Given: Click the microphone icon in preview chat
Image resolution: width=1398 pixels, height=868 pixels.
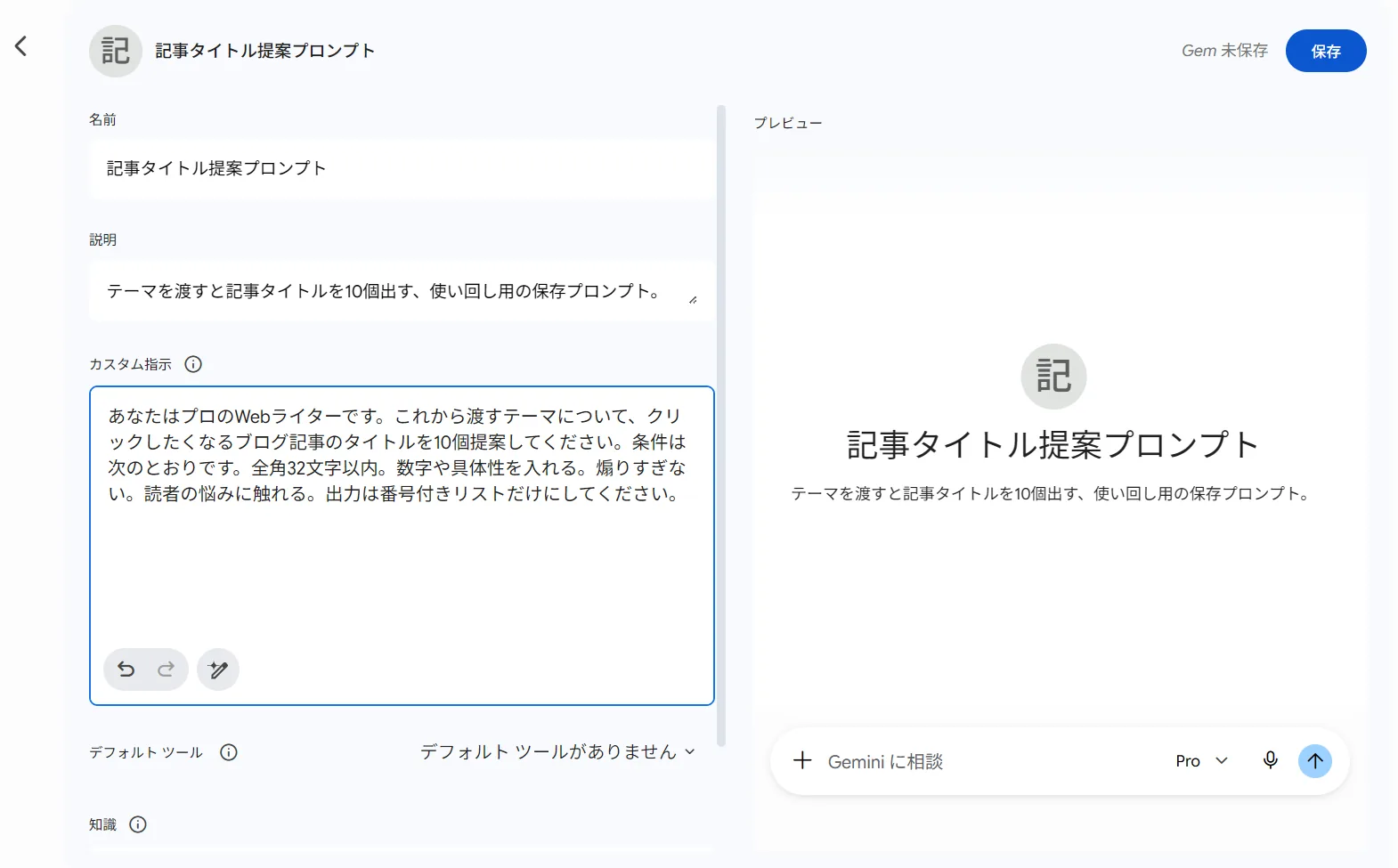Looking at the screenshot, I should coord(1271,760).
